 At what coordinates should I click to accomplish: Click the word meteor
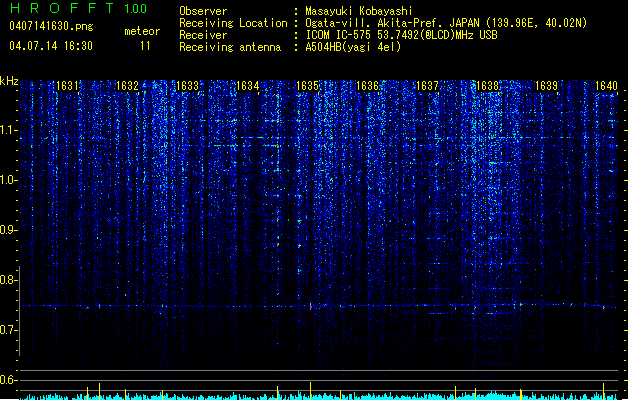point(142,31)
